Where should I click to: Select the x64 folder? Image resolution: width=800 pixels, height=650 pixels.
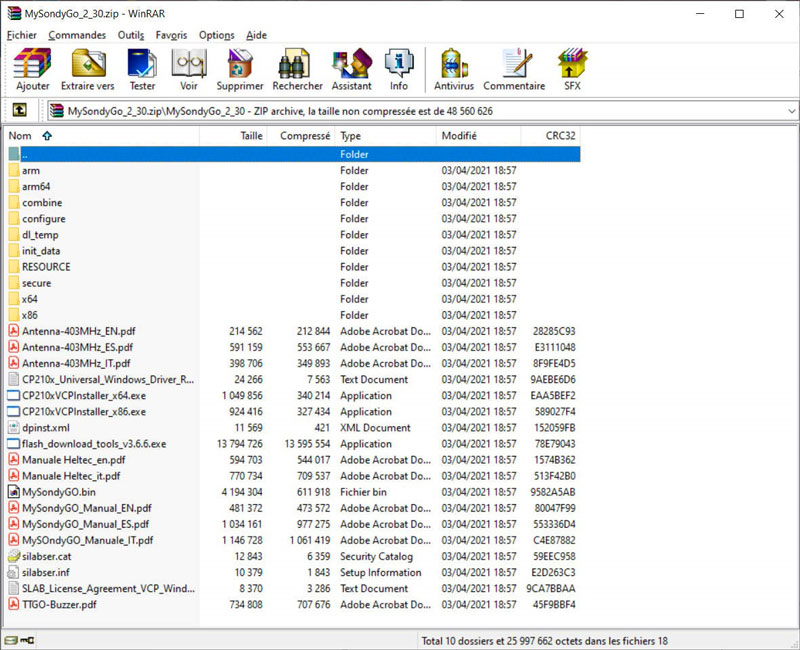tap(294, 299)
